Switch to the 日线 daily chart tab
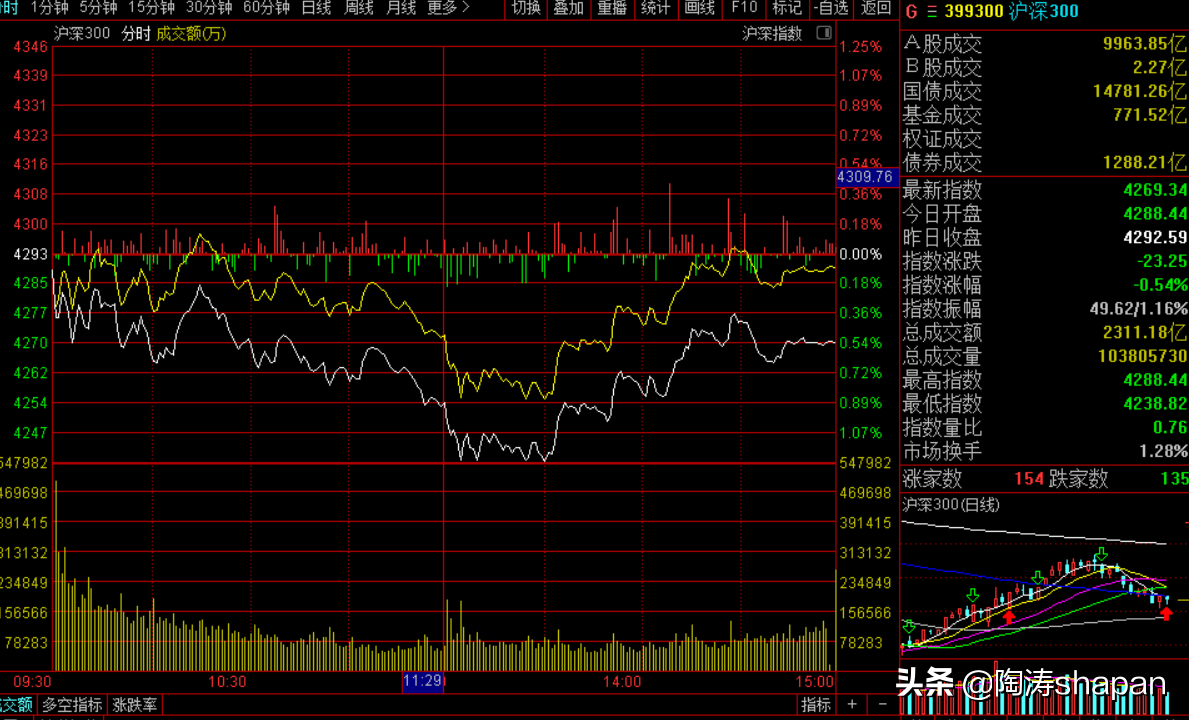This screenshot has height=720, width=1189. (x=316, y=8)
